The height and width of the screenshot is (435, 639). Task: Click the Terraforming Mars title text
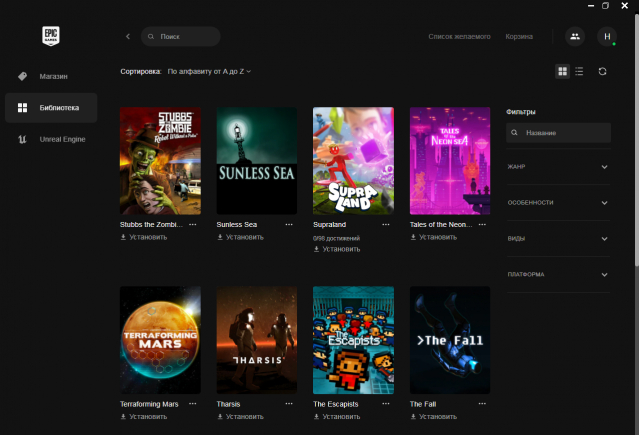click(x=149, y=404)
